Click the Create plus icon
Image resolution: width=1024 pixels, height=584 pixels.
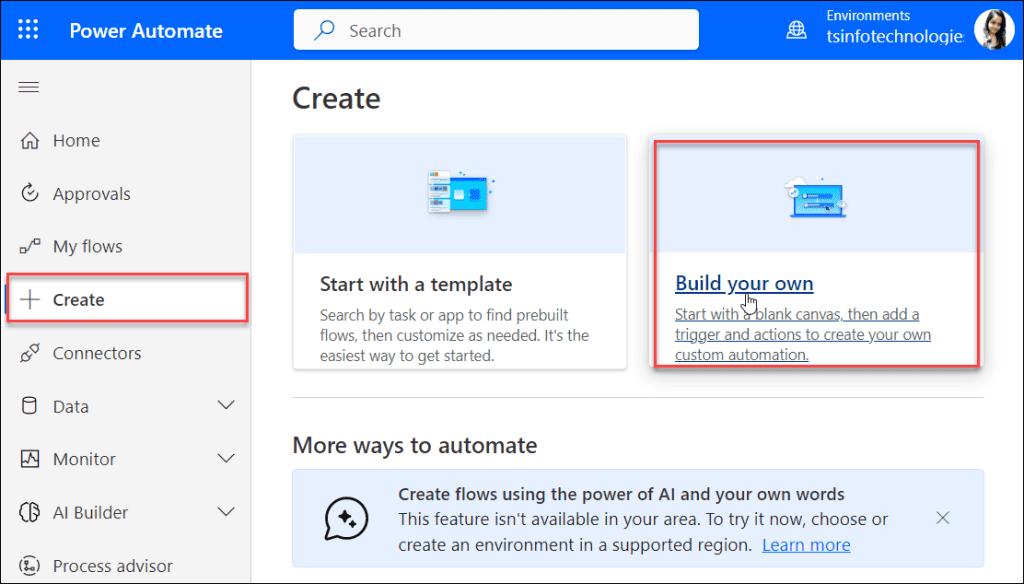pos(29,299)
